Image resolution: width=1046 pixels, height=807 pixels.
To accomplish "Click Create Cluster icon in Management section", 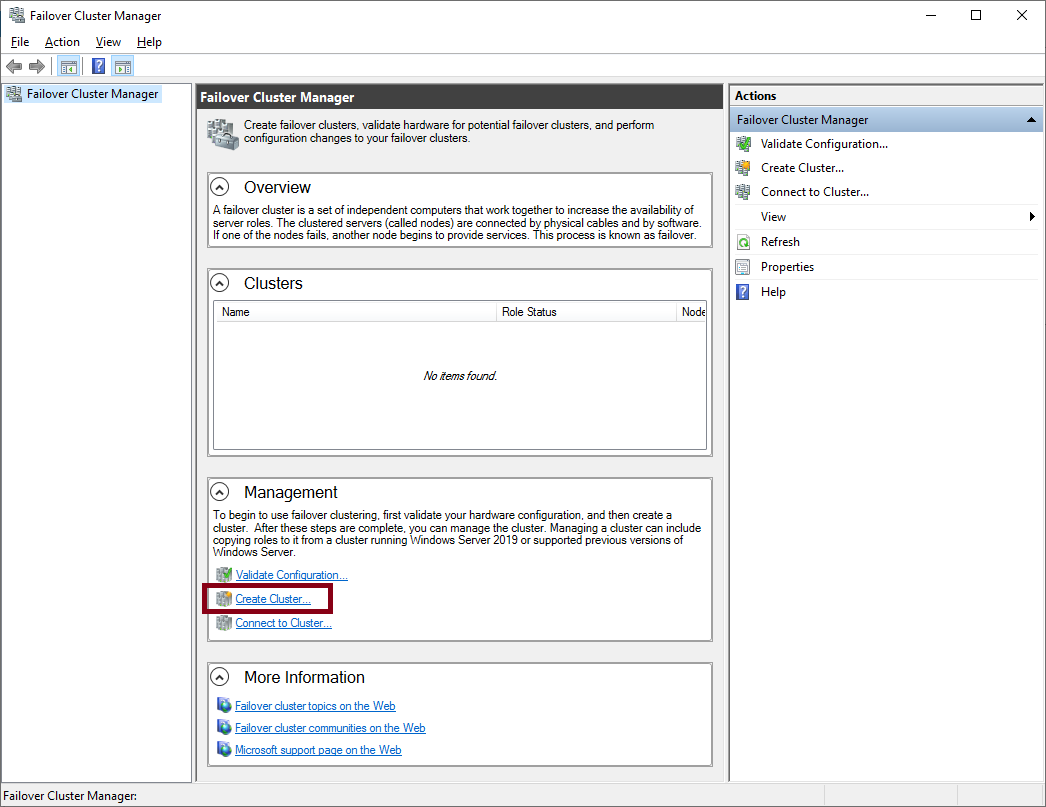I will pos(224,599).
